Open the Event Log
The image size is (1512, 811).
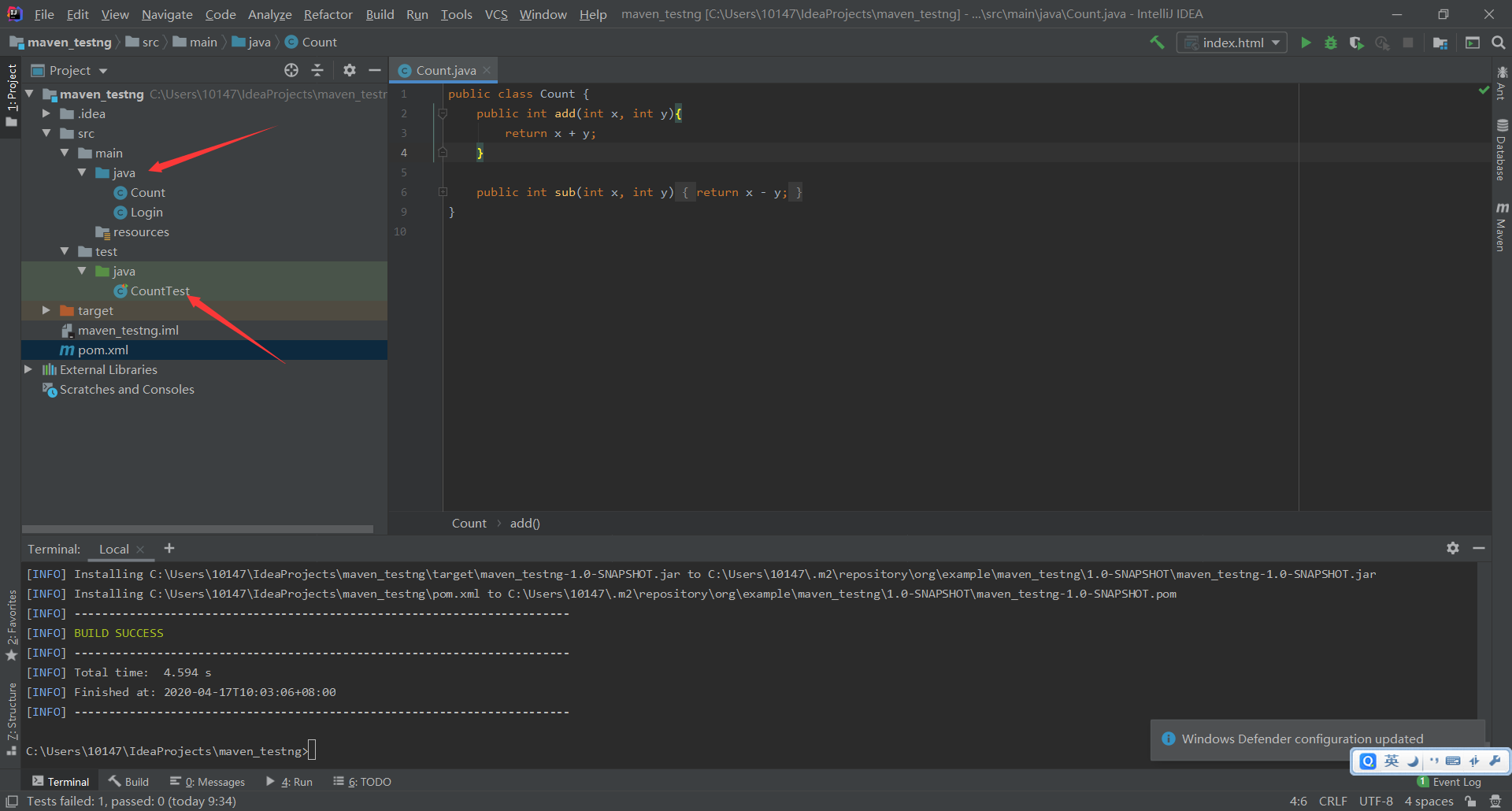(x=1455, y=781)
